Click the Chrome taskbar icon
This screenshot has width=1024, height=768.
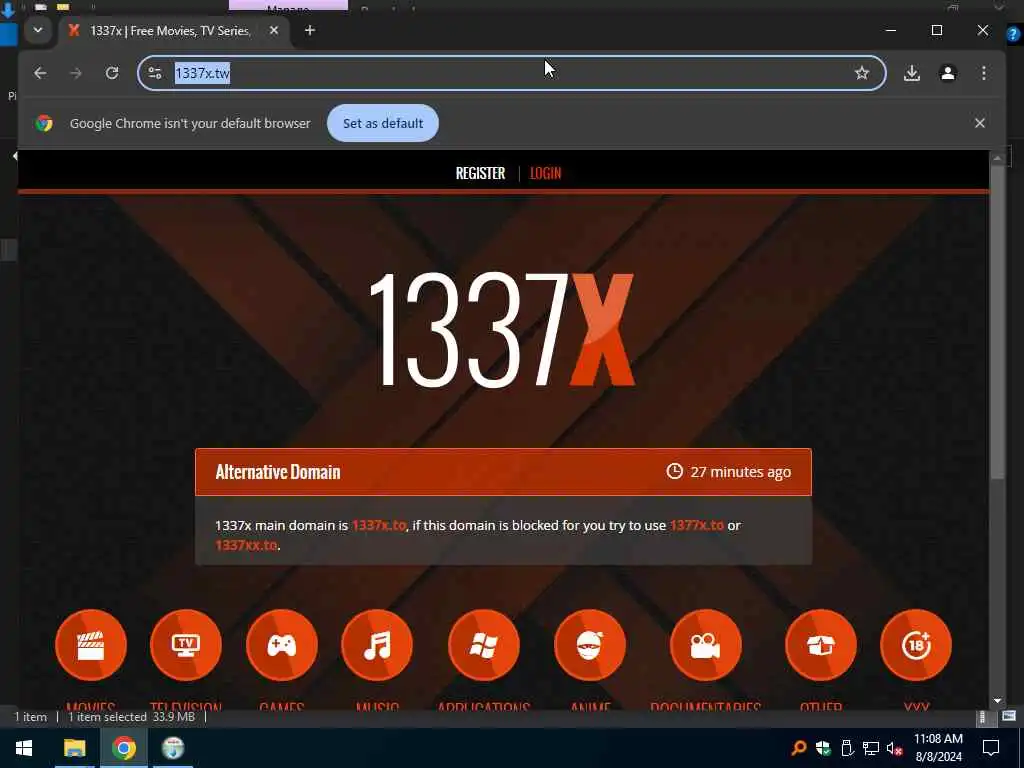pyautogui.click(x=123, y=748)
